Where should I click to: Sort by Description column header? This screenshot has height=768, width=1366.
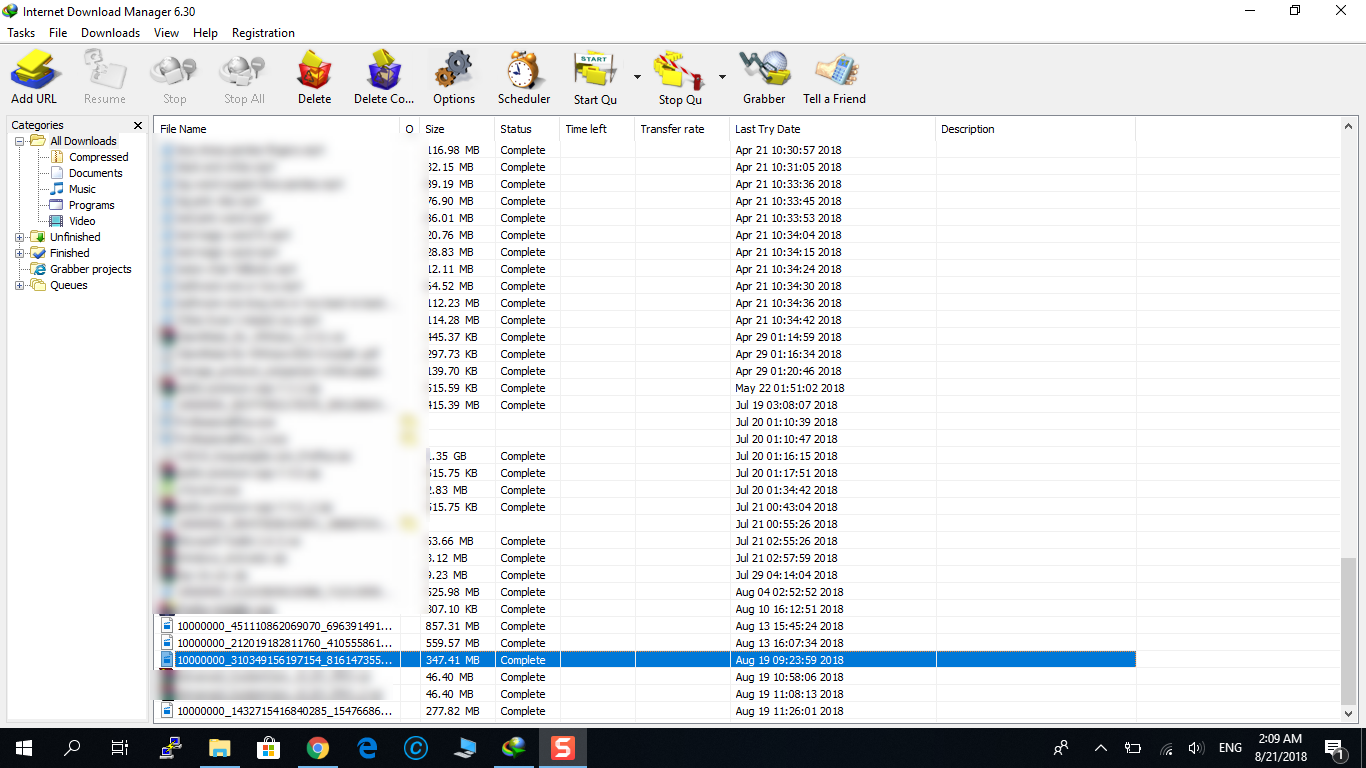pyautogui.click(x=1035, y=129)
